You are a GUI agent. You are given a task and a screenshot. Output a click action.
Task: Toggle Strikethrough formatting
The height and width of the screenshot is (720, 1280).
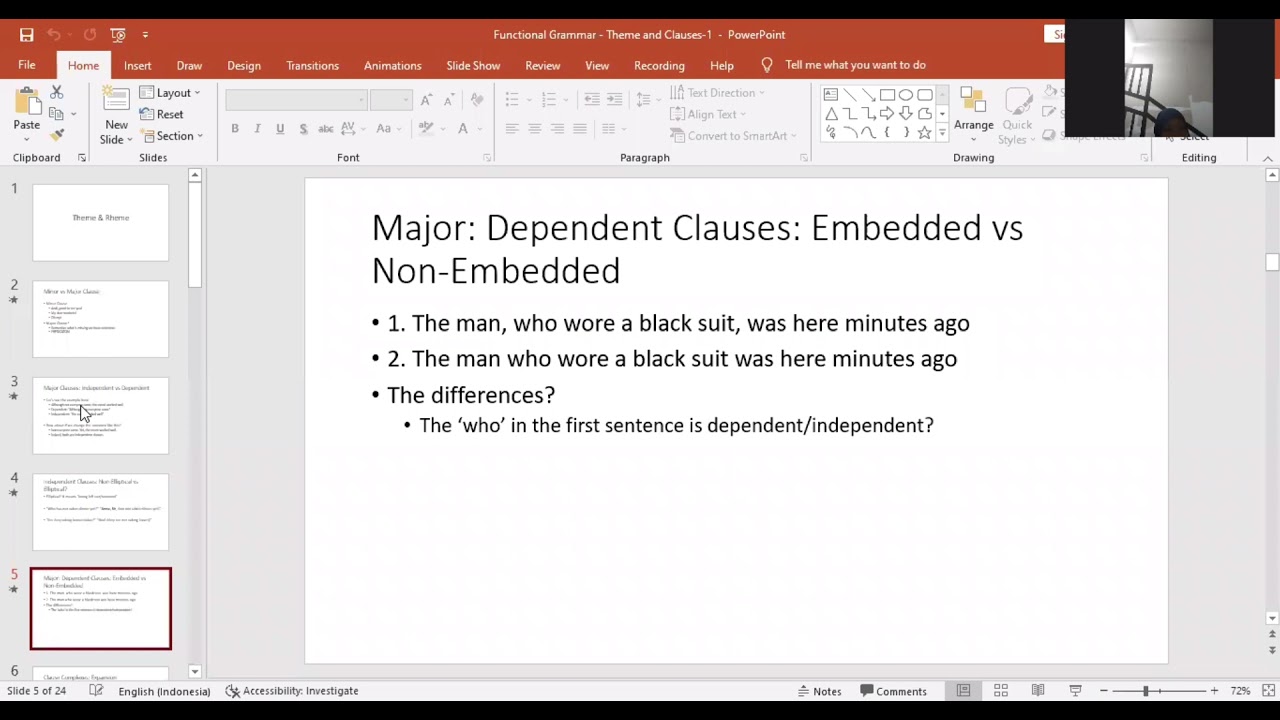point(325,129)
